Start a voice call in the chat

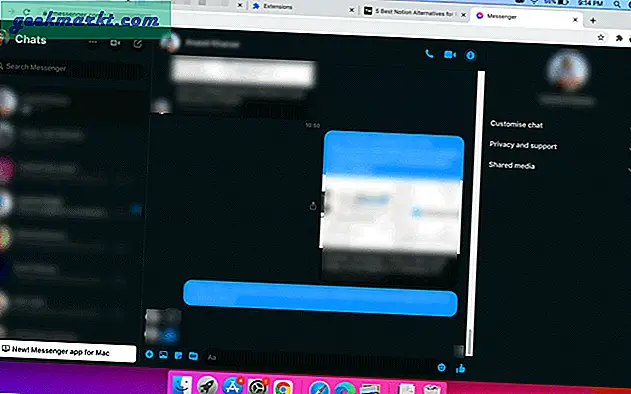pos(429,54)
